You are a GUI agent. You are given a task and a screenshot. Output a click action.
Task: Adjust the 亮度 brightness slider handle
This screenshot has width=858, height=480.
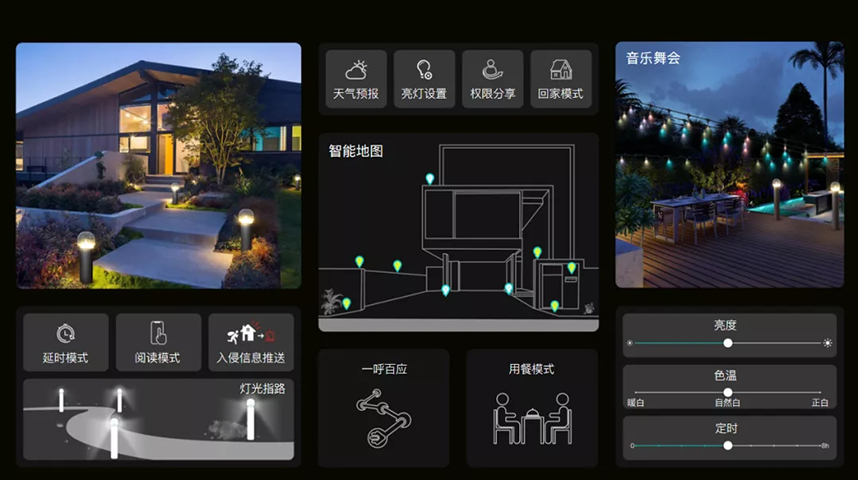(x=728, y=343)
